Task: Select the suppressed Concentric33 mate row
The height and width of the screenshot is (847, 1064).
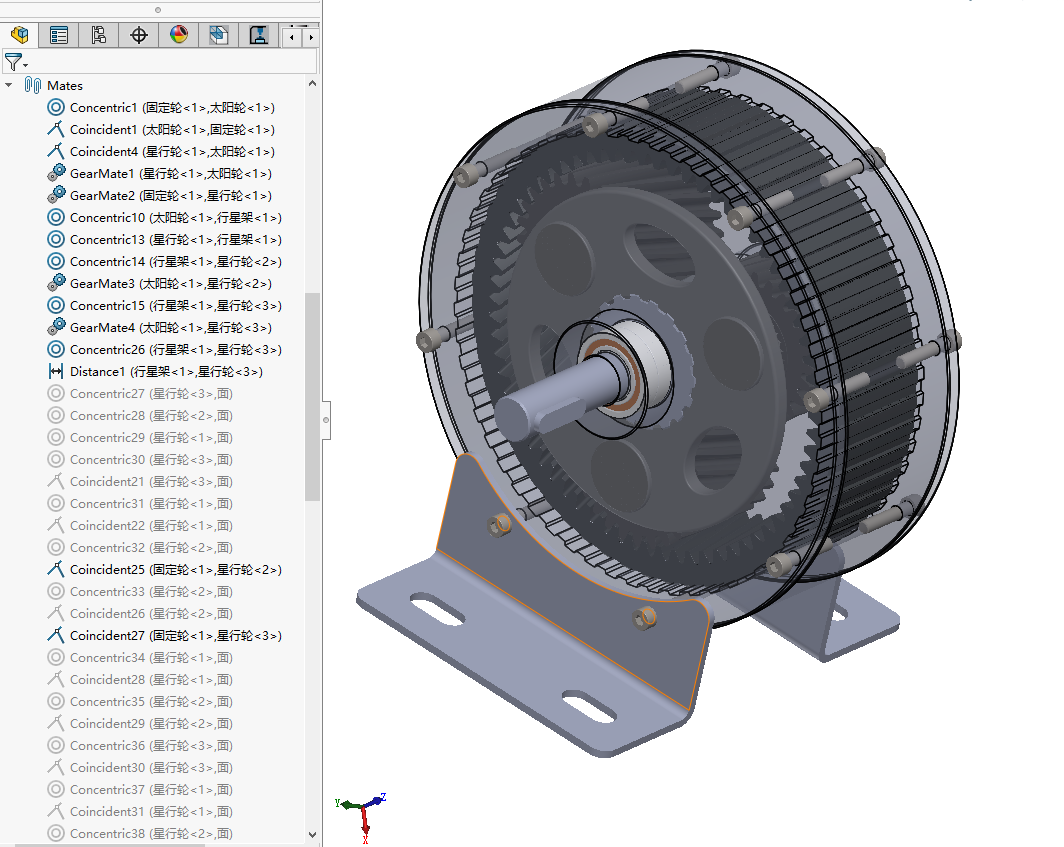Action: tap(140, 591)
